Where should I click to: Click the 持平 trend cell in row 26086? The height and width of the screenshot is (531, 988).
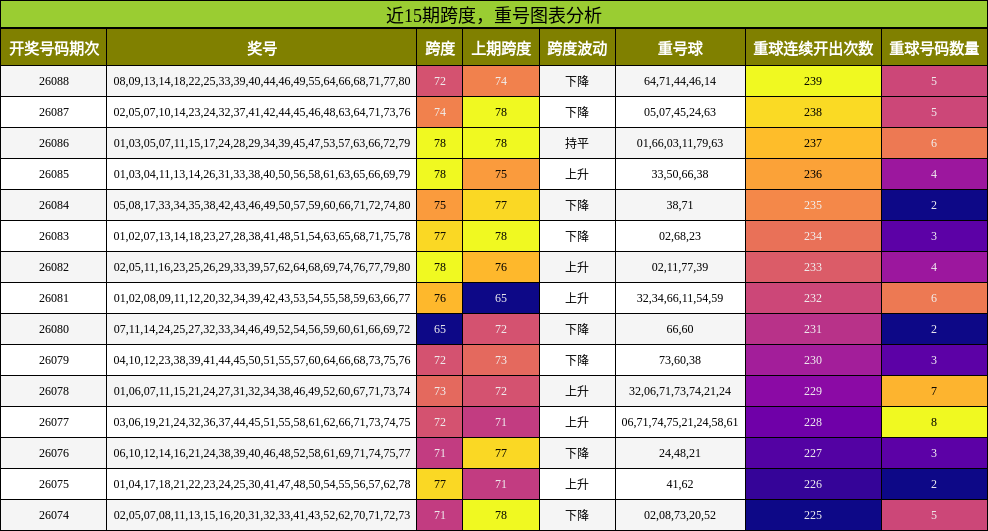pos(577,143)
